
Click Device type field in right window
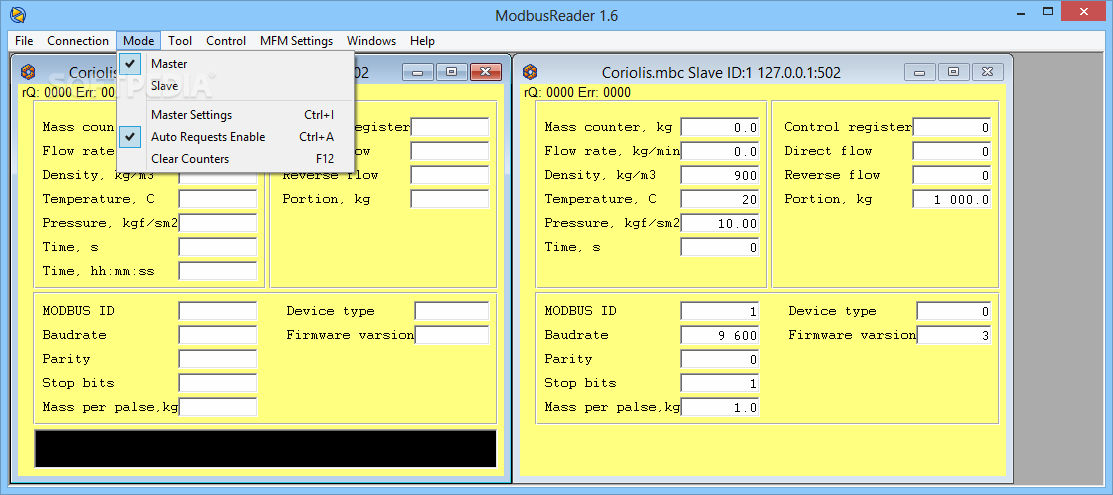coord(954,311)
